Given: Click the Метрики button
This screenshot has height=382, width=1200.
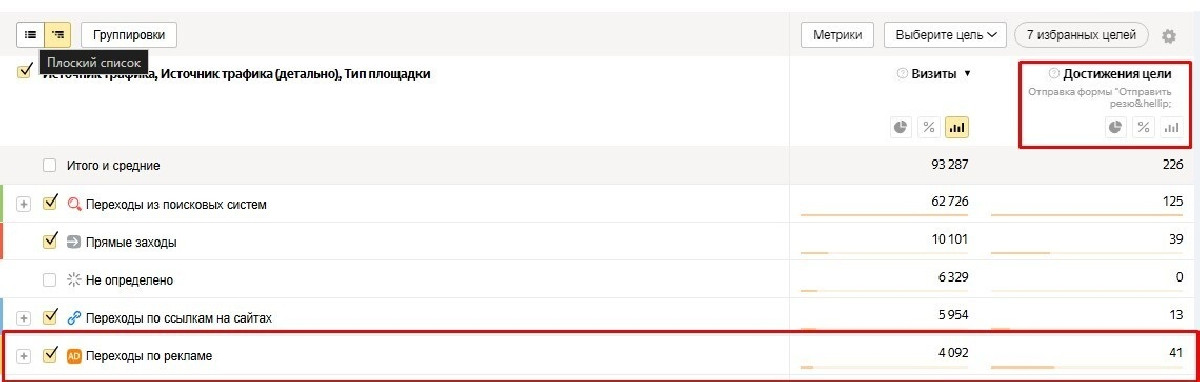Looking at the screenshot, I should coord(838,34).
